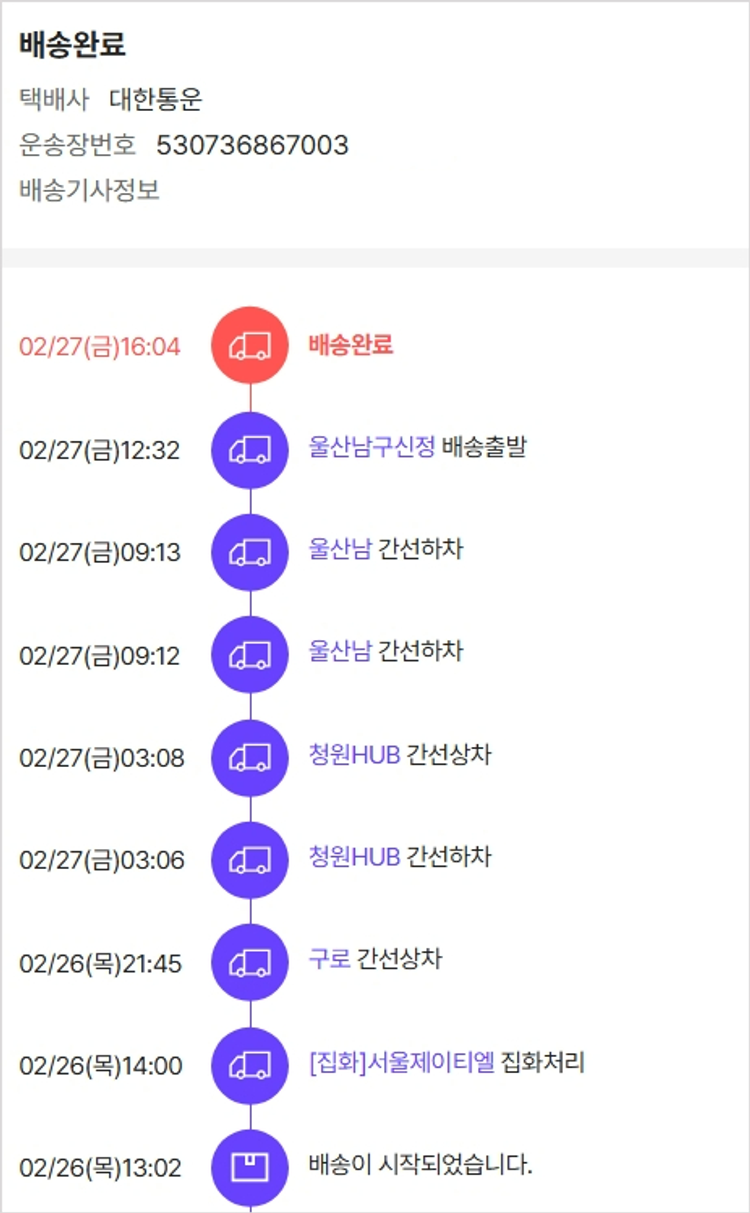Open the 구로 location link
This screenshot has height=1213, width=750.
pyautogui.click(x=330, y=960)
